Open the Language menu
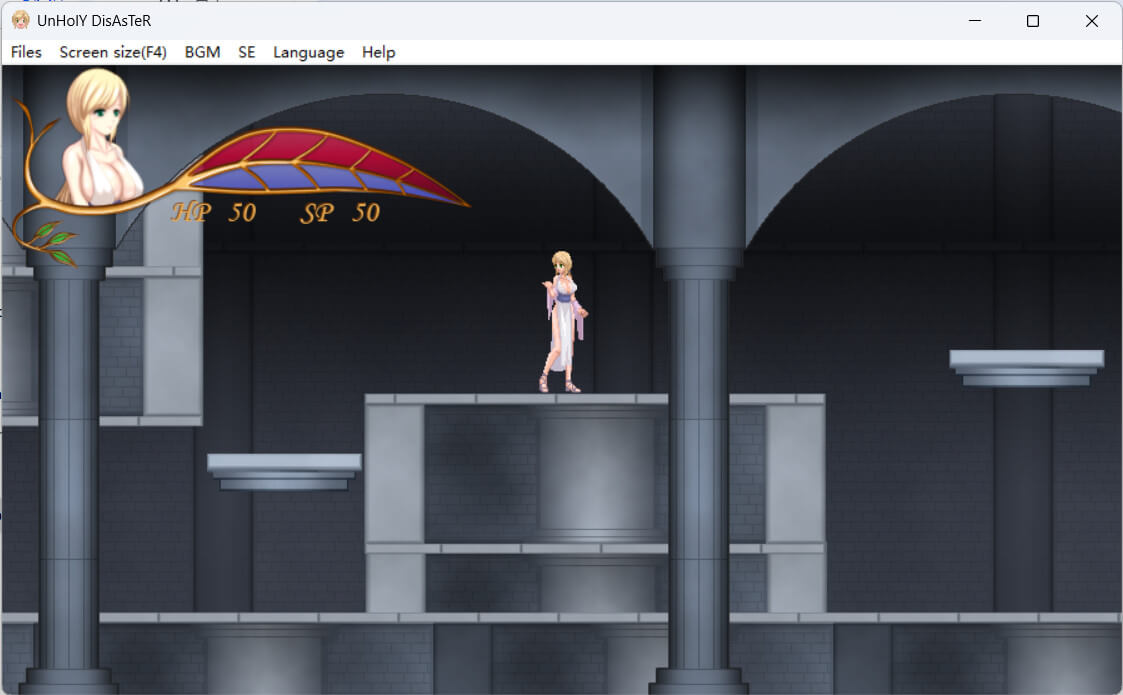Viewport: 1123px width, 695px height. click(x=308, y=52)
